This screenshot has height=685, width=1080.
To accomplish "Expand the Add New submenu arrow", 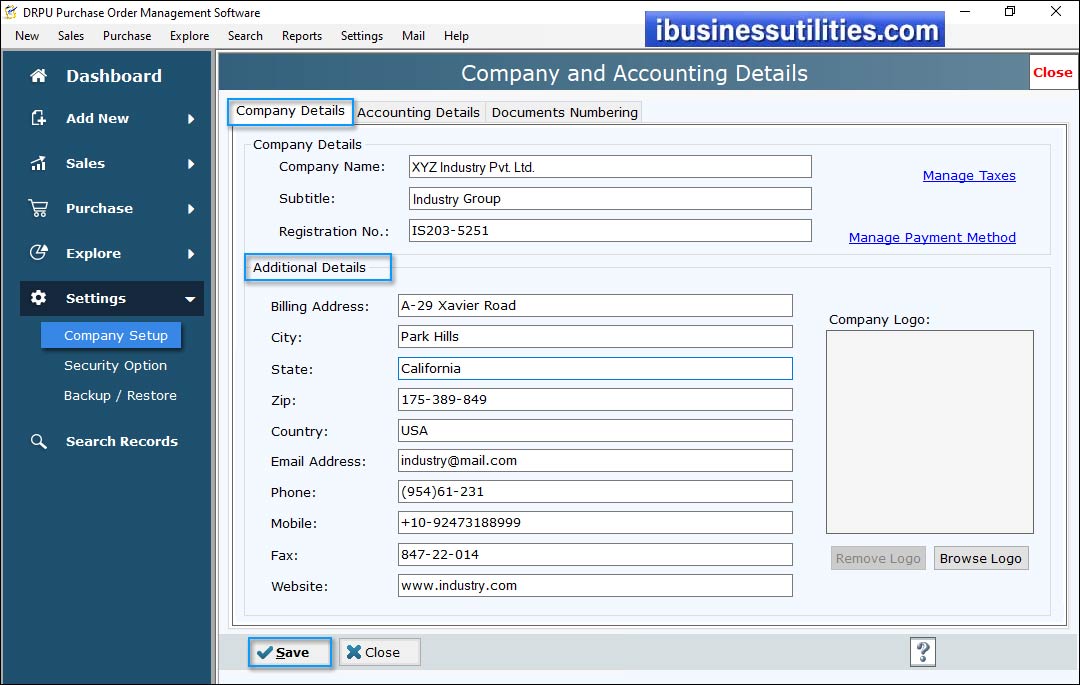I will coord(191,119).
